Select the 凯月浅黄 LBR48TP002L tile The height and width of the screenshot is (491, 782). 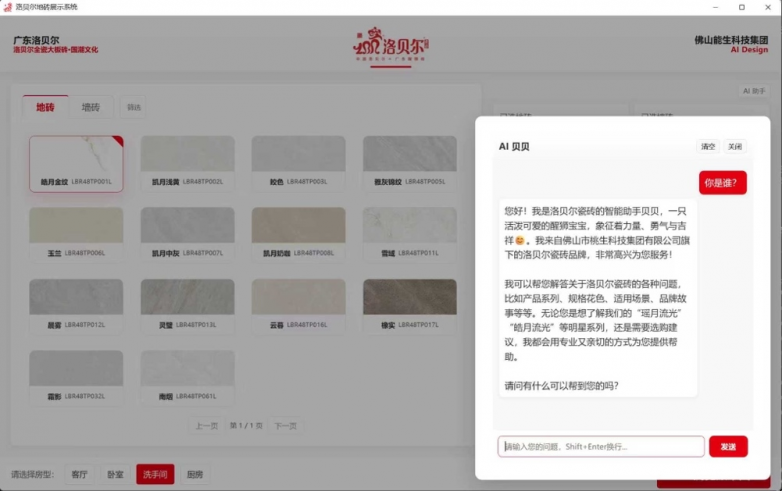pos(188,164)
